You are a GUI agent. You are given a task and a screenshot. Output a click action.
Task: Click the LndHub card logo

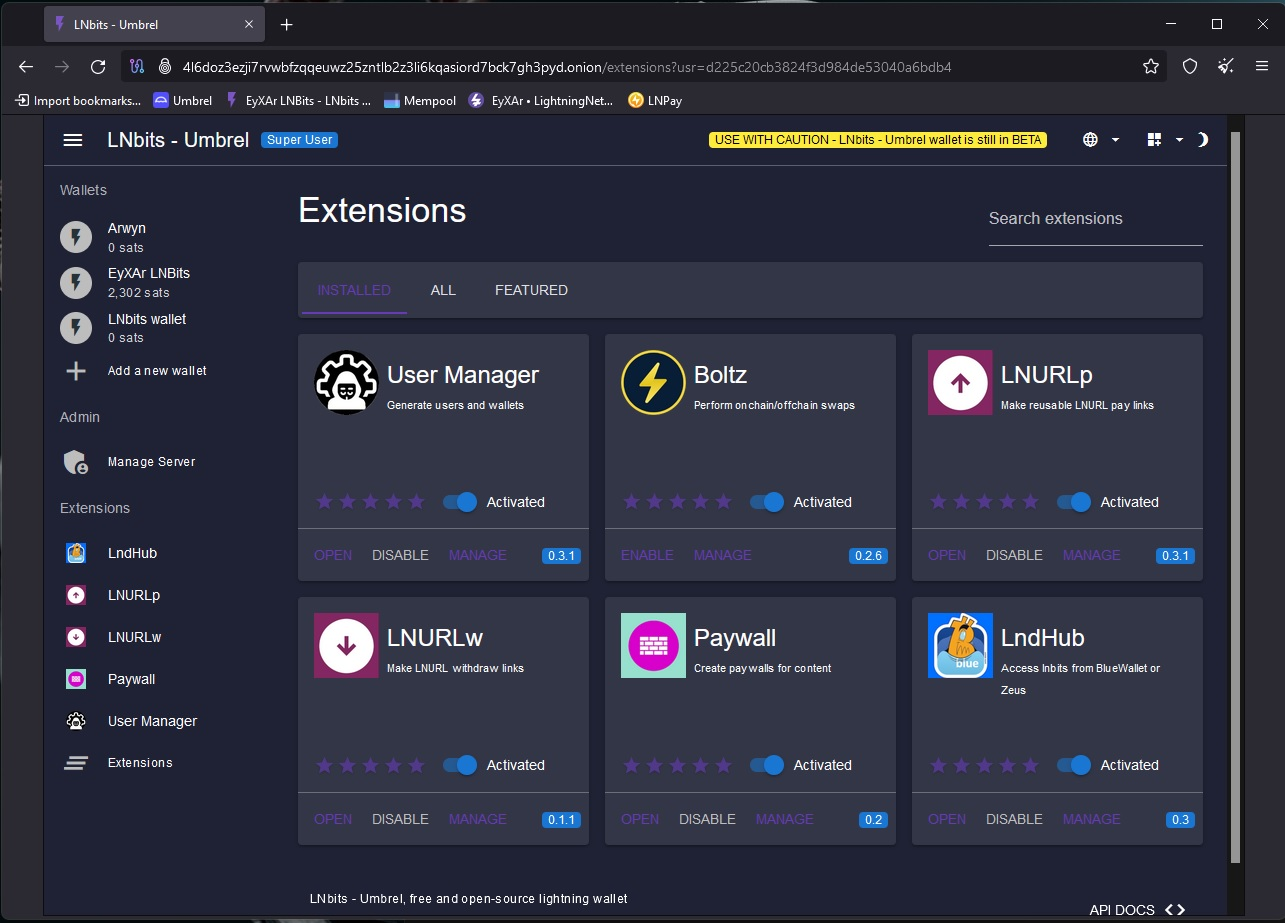tap(960, 645)
